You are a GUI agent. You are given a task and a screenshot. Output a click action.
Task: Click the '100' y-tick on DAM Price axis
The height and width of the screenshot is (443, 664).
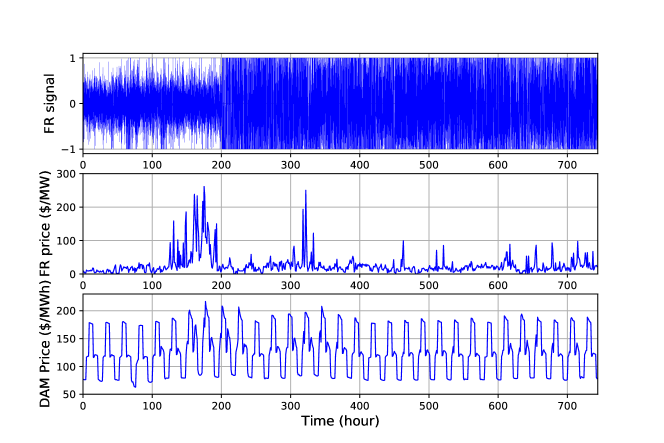coord(66,367)
